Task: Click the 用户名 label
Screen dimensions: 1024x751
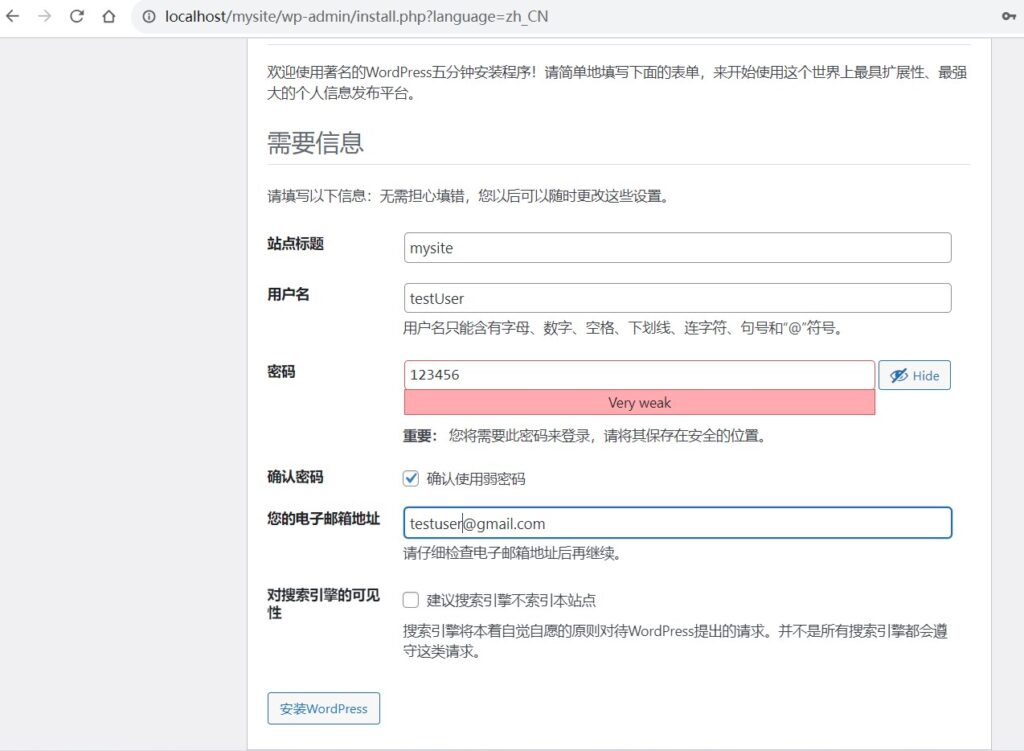Action: click(x=288, y=295)
